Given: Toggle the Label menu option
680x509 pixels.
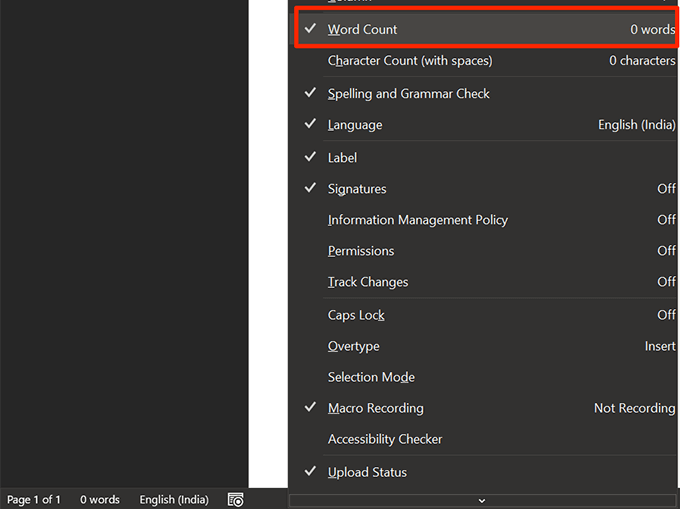Looking at the screenshot, I should tap(342, 158).
